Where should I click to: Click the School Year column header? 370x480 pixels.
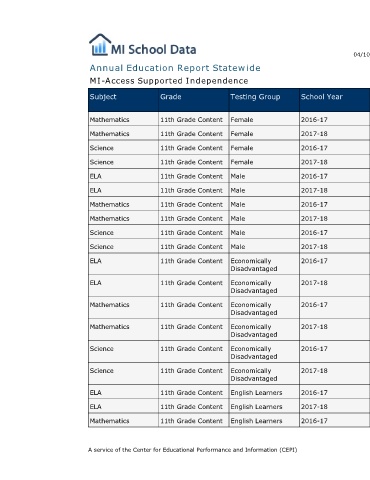point(322,97)
